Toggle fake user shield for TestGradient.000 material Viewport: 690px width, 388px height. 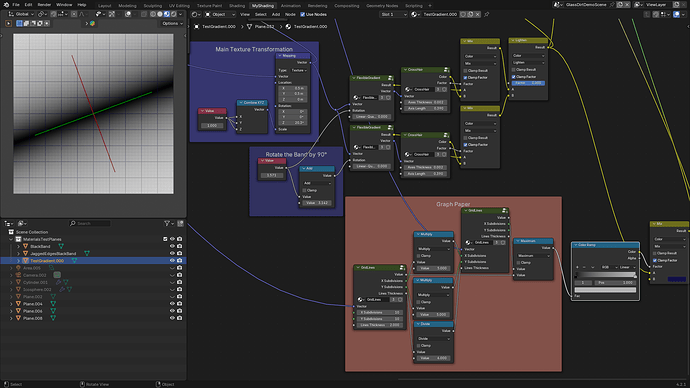point(463,15)
